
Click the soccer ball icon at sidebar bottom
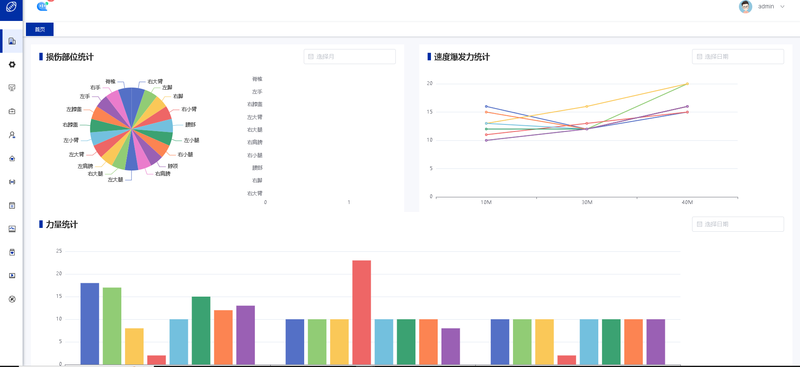12,299
